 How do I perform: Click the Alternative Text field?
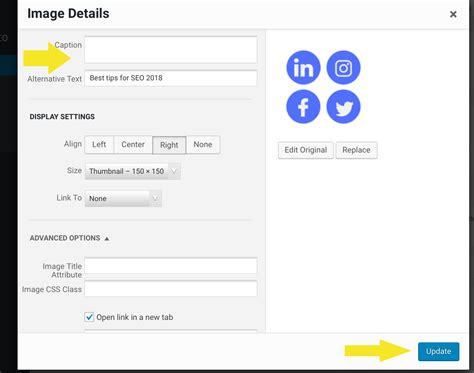pos(171,78)
